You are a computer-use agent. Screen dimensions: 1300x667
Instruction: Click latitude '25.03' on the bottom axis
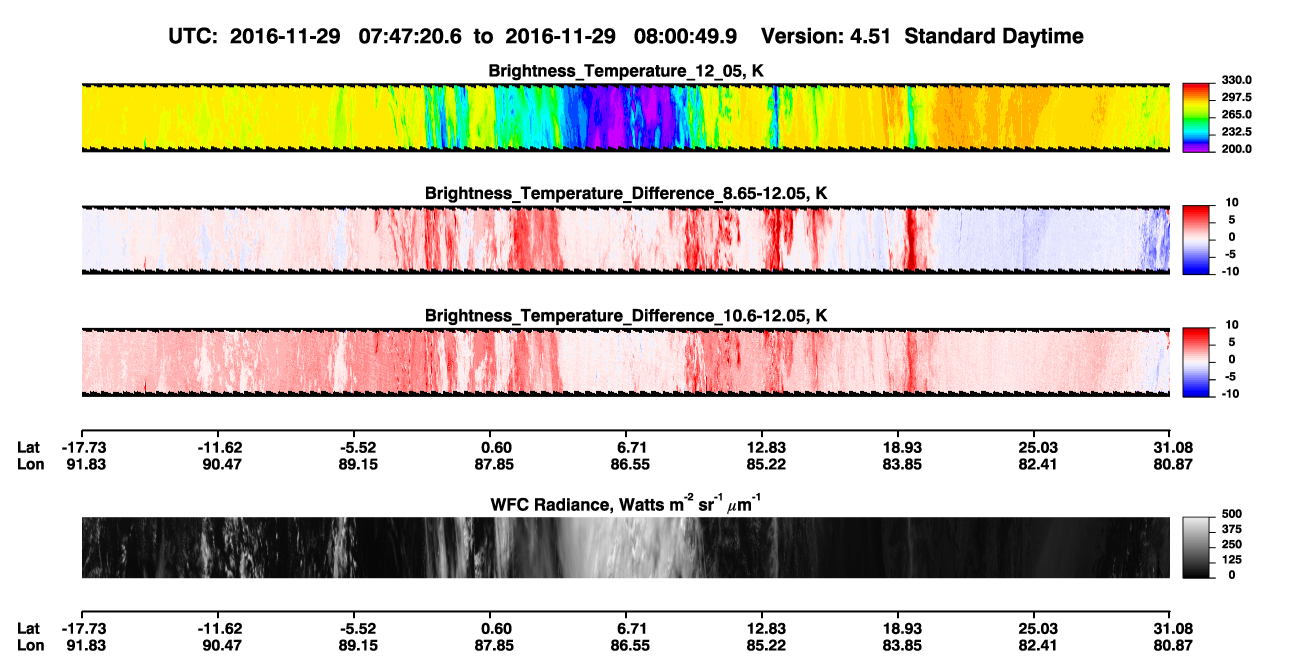(x=1035, y=629)
